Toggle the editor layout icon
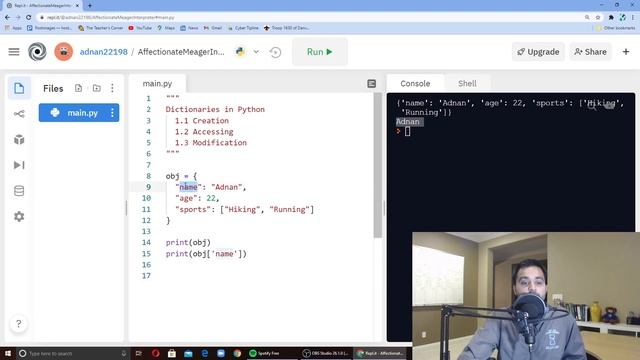This screenshot has height=360, width=640. (x=371, y=84)
